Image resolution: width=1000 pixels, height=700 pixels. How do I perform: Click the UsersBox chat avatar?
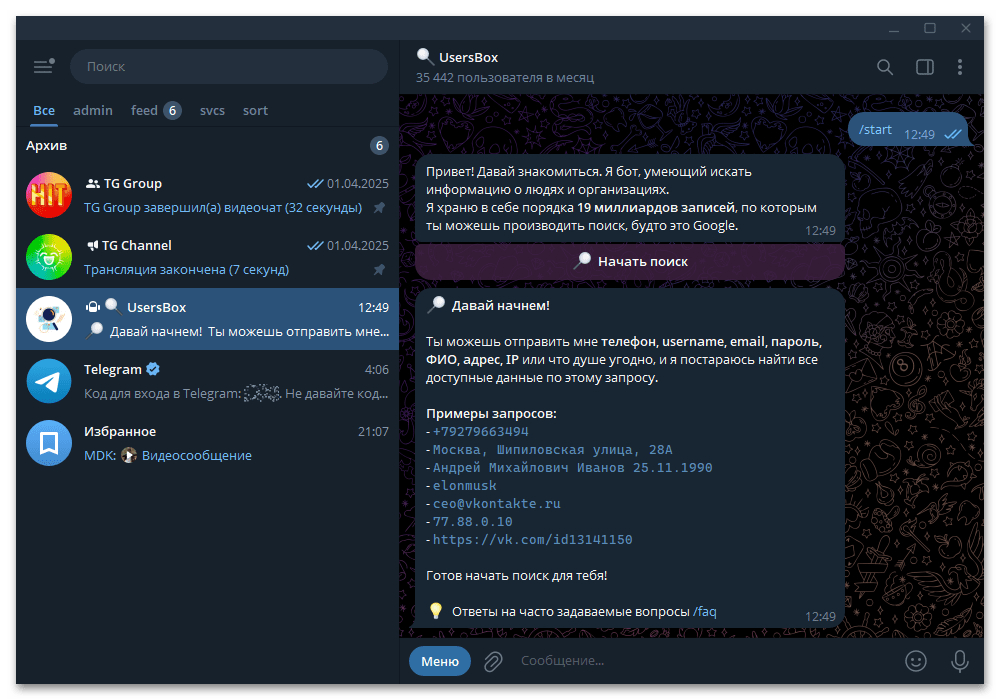click(x=49, y=319)
